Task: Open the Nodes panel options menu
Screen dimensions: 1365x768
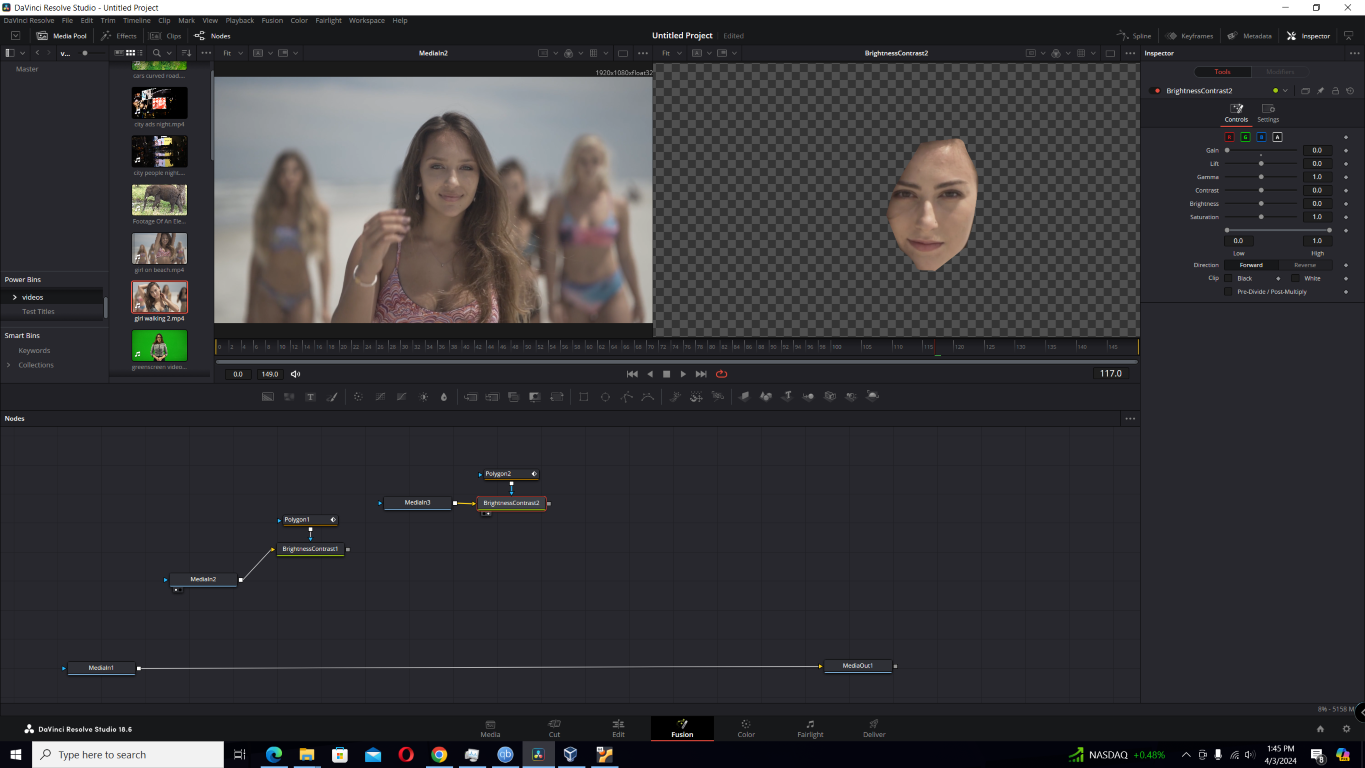Action: click(x=1130, y=419)
